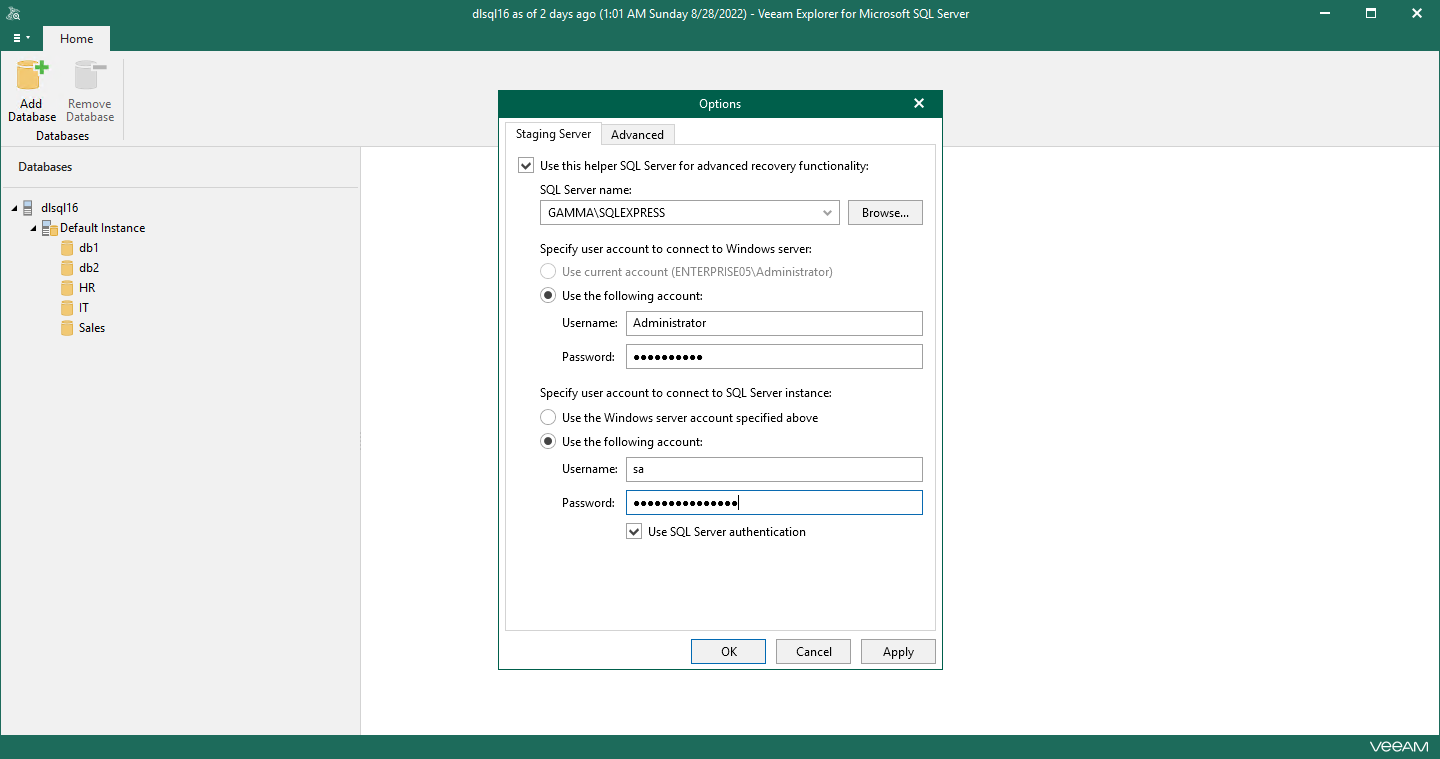Image resolution: width=1440 pixels, height=759 pixels.
Task: Switch to the Advanced tab
Action: (637, 135)
